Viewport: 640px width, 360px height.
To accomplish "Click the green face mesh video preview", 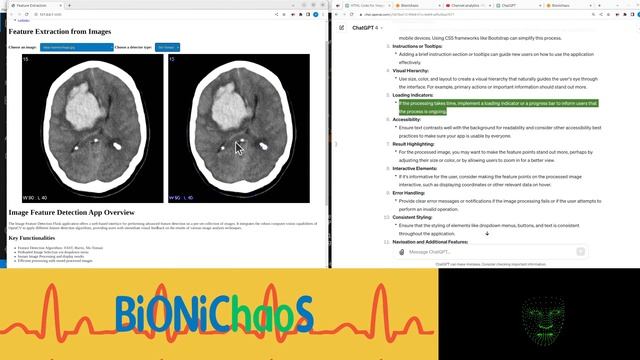I will [x=543, y=321].
